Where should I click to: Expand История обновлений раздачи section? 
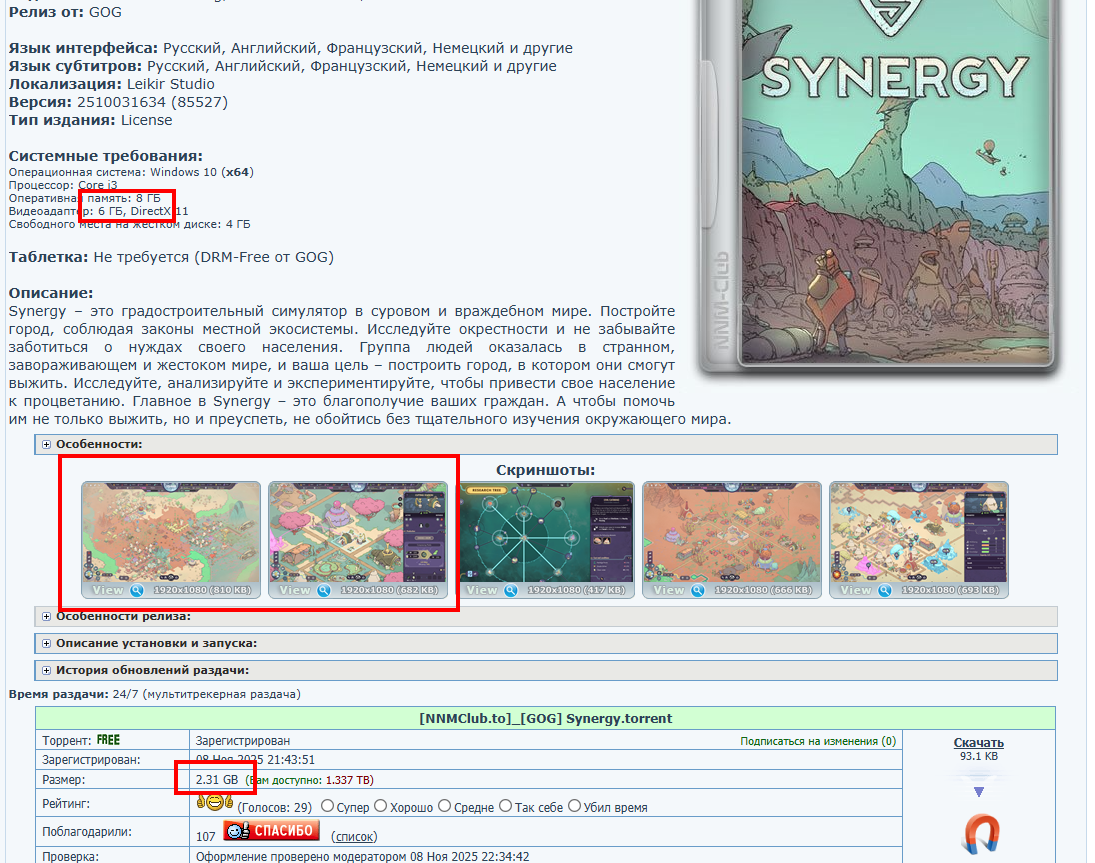46,670
